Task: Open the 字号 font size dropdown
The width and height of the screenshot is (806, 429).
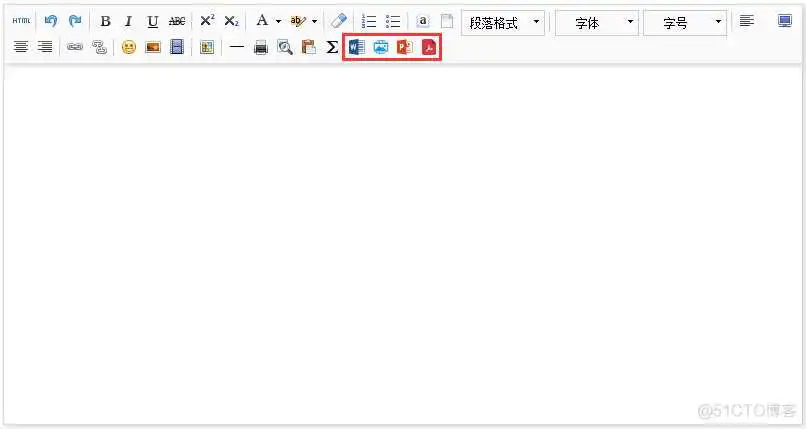Action: click(x=685, y=23)
